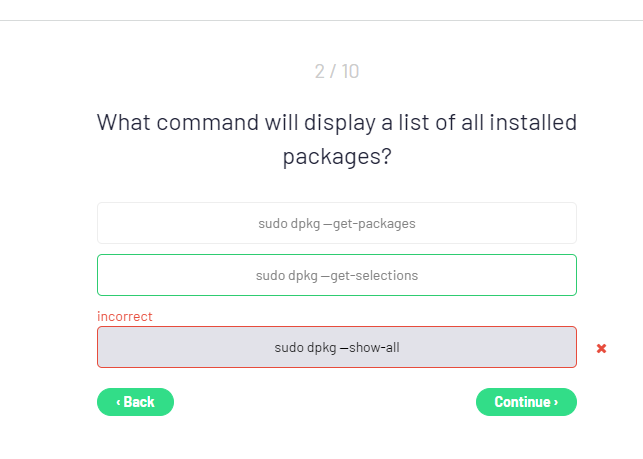Pick the "sudo dpkg --show-all" answer
This screenshot has width=643, height=459.
tap(337, 347)
